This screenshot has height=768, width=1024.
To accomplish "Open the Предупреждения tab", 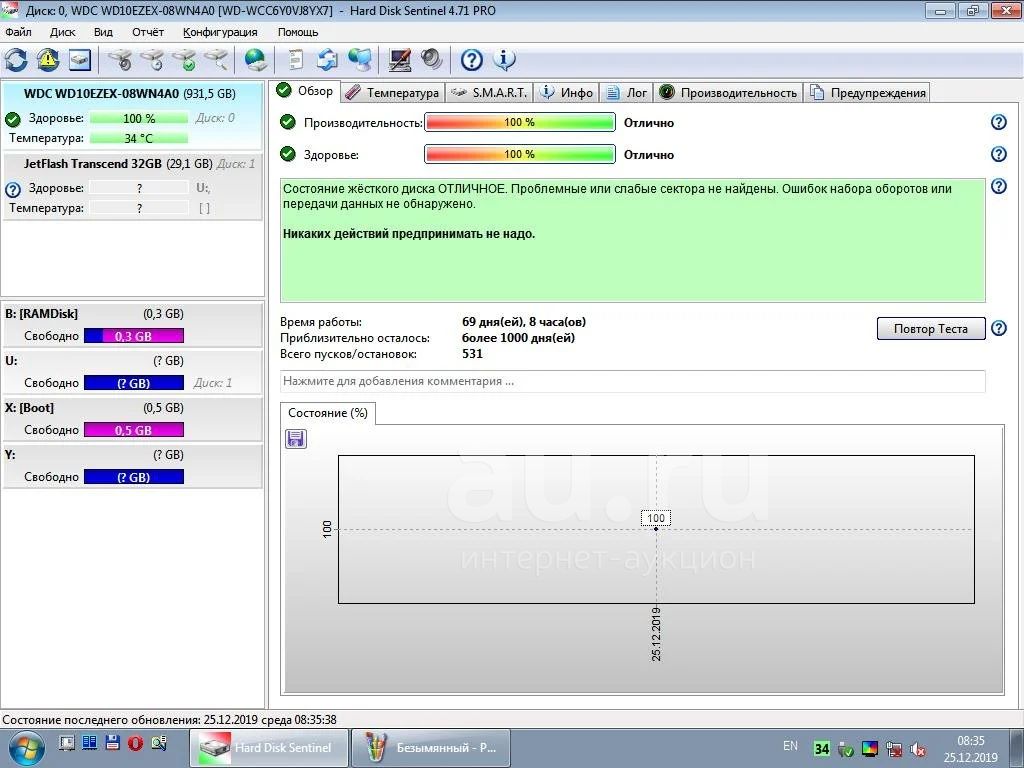I will (868, 93).
